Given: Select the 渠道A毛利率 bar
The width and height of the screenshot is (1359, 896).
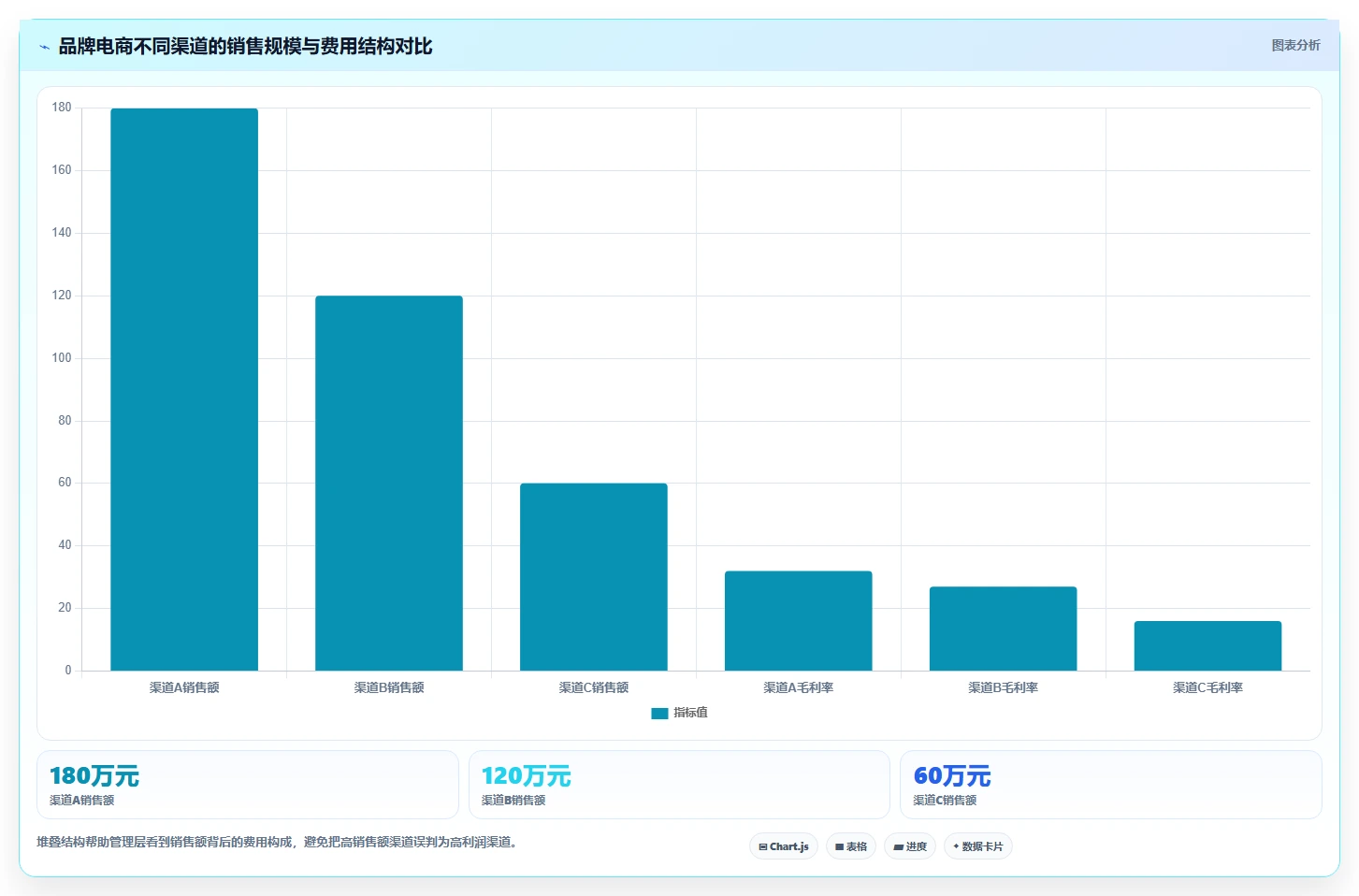Looking at the screenshot, I should pos(799,621).
